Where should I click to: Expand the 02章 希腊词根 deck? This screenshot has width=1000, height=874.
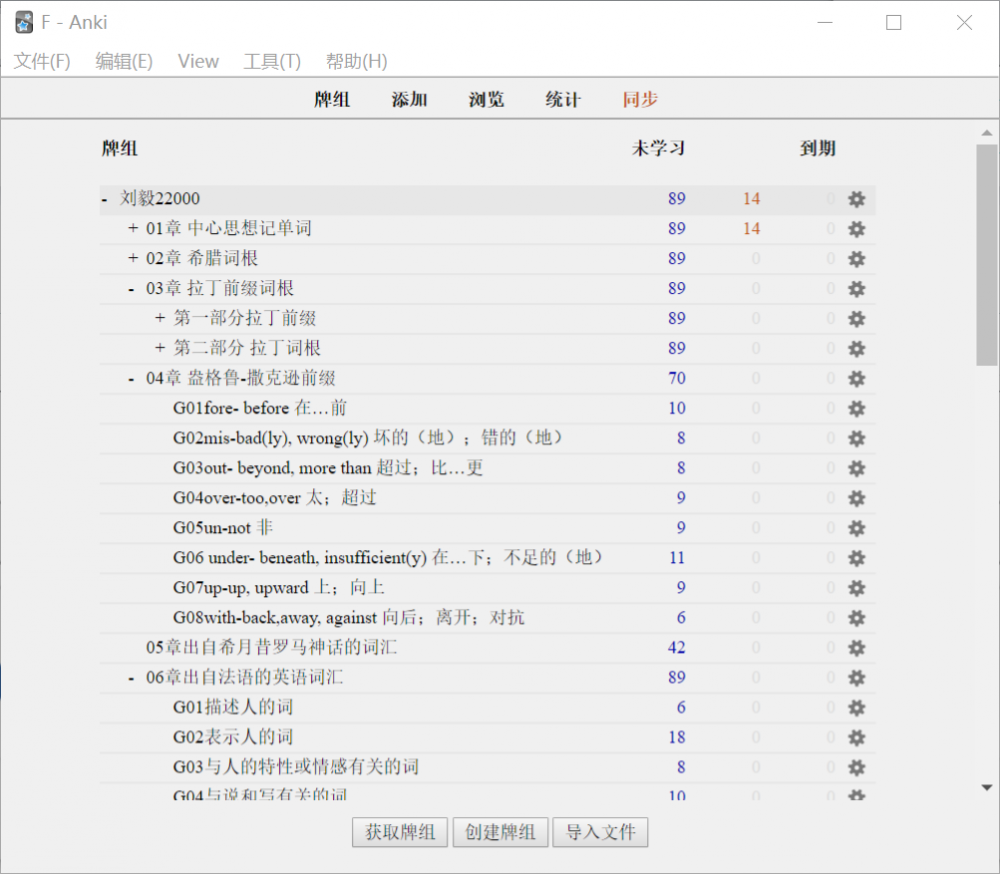pyautogui.click(x=133, y=258)
